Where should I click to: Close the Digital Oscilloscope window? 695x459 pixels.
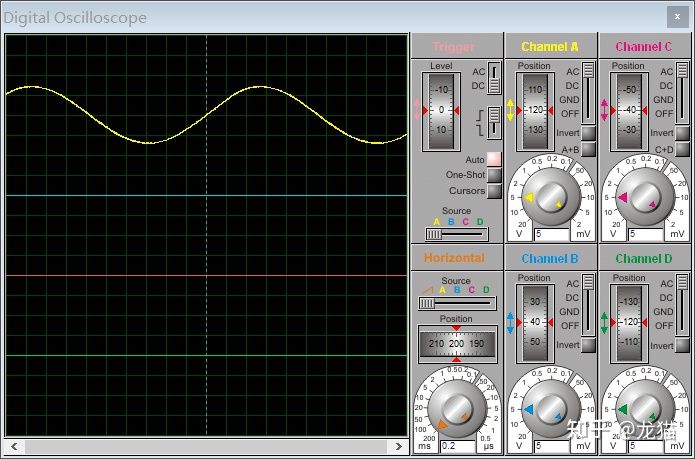678,17
